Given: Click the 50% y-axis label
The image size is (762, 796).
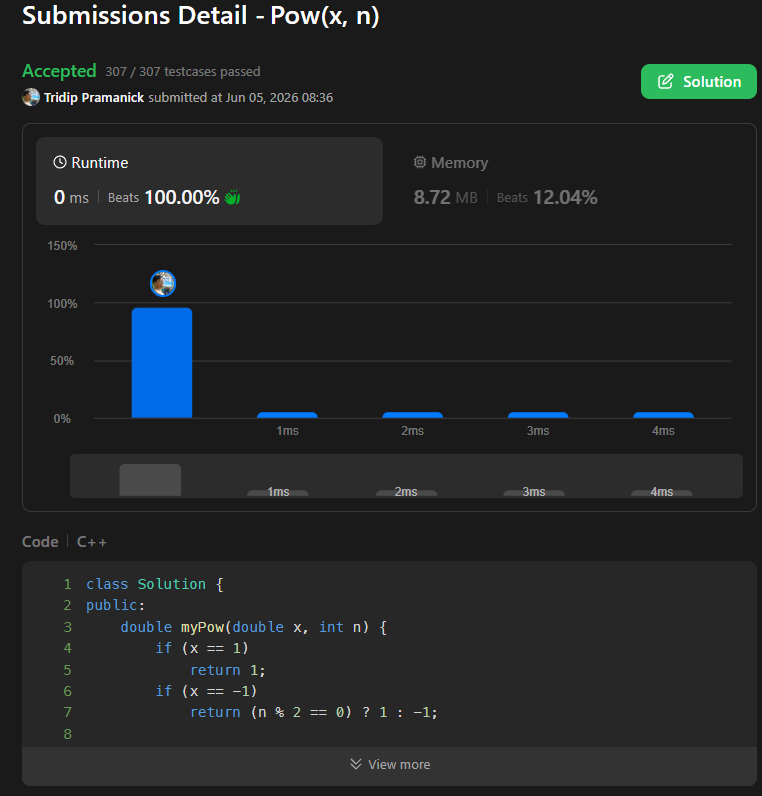Looking at the screenshot, I should tap(62, 361).
